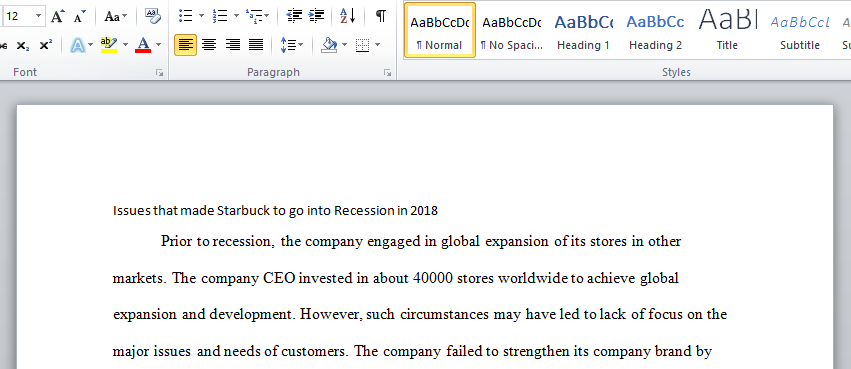Open the font size dropdown

(x=39, y=16)
